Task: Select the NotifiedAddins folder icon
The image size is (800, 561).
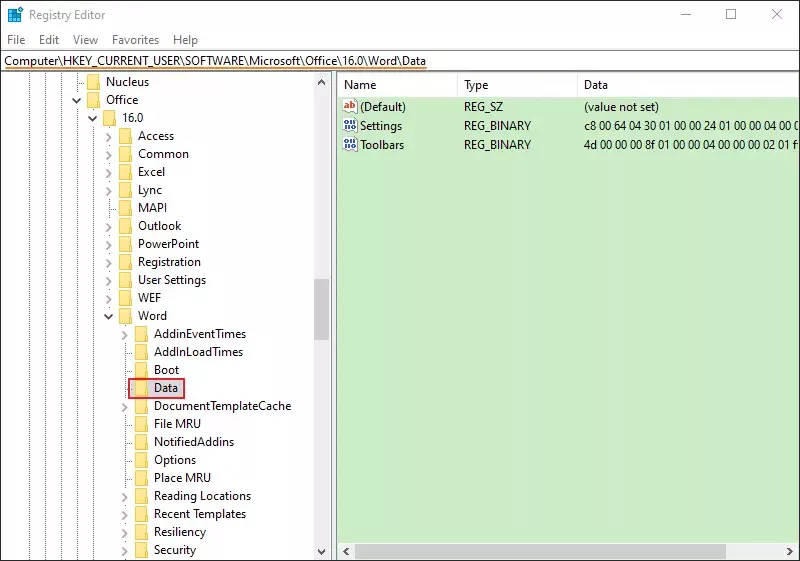Action: (x=141, y=442)
